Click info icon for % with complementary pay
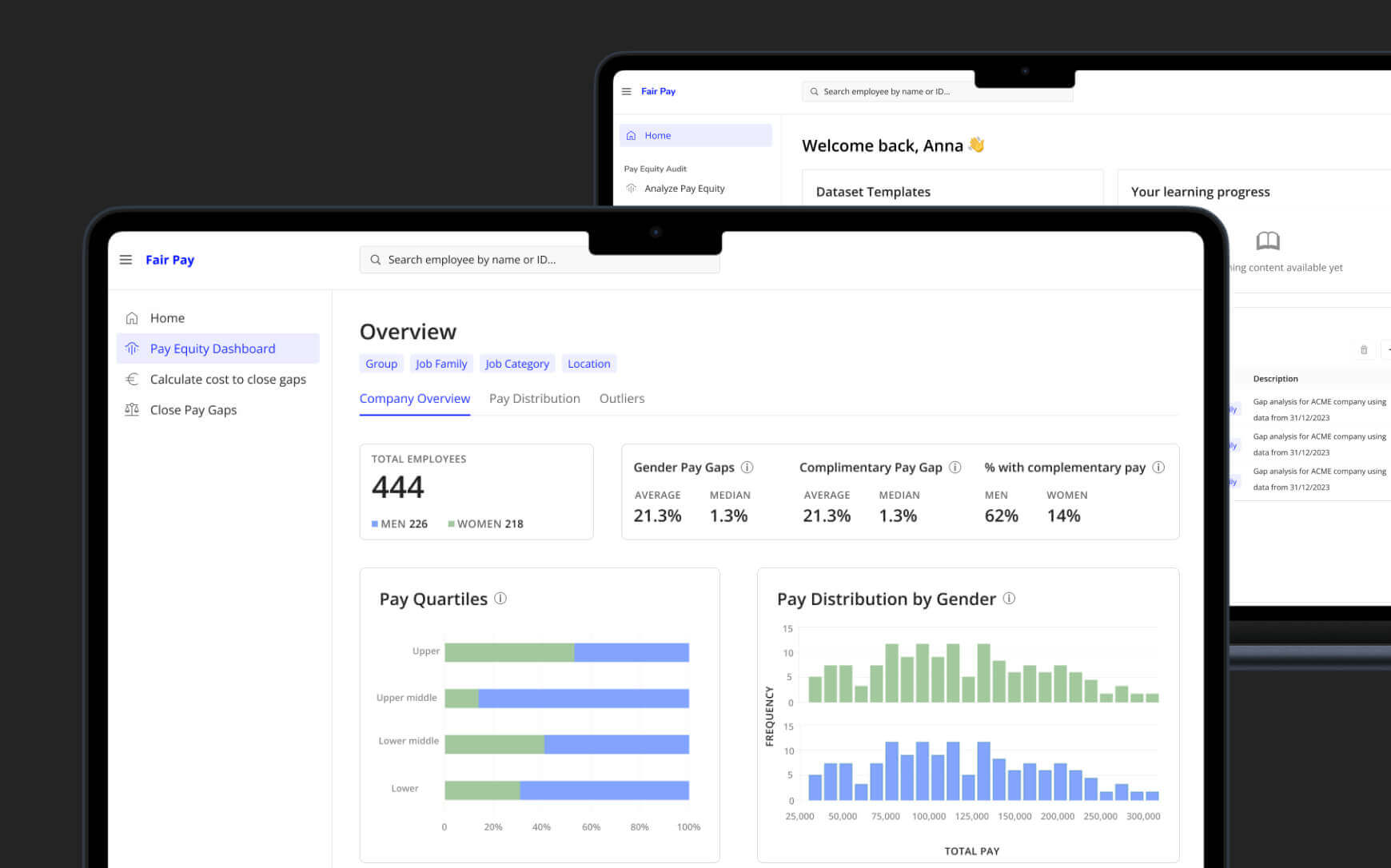1391x868 pixels. (1158, 468)
